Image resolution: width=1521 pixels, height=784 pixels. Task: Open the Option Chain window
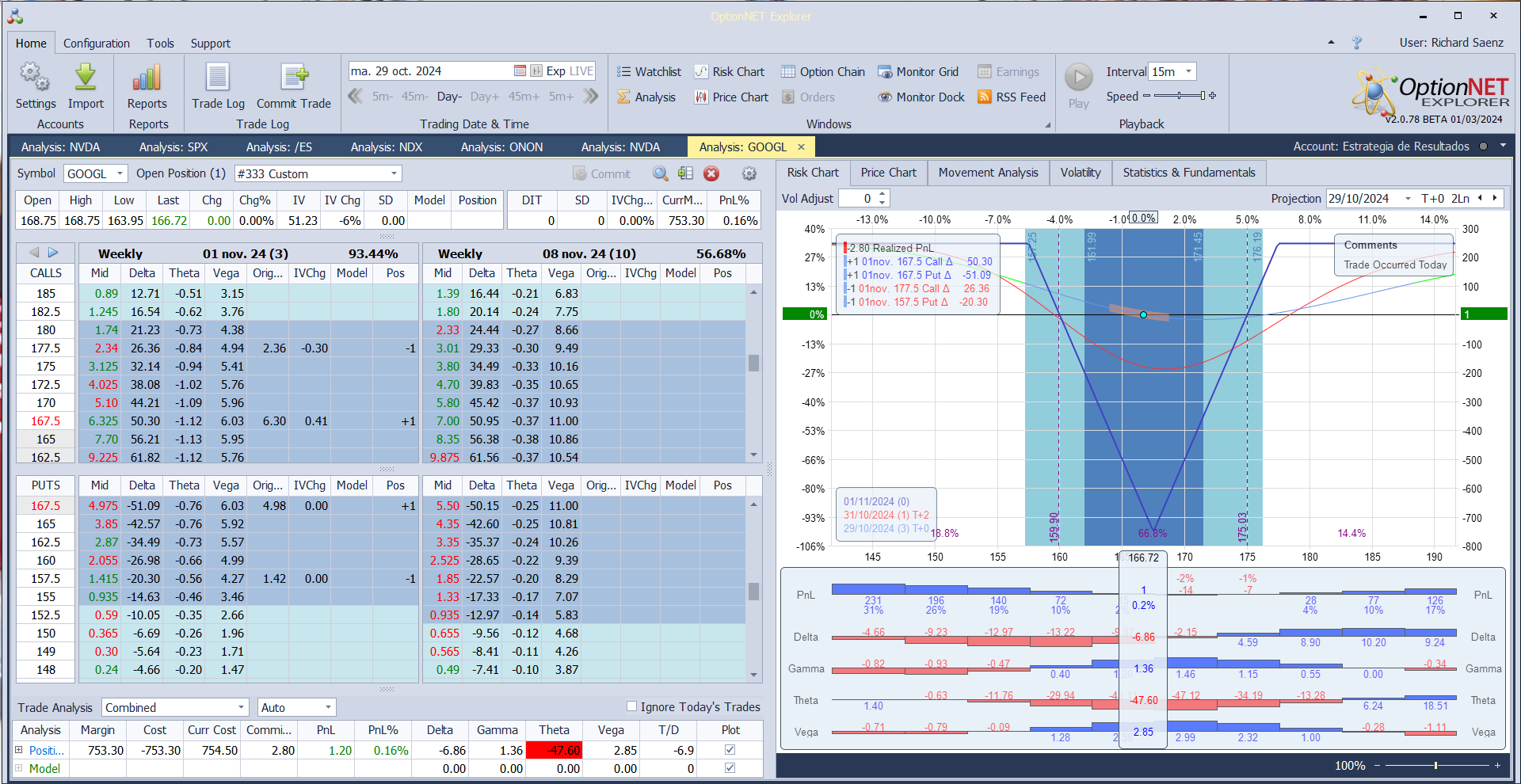[823, 72]
